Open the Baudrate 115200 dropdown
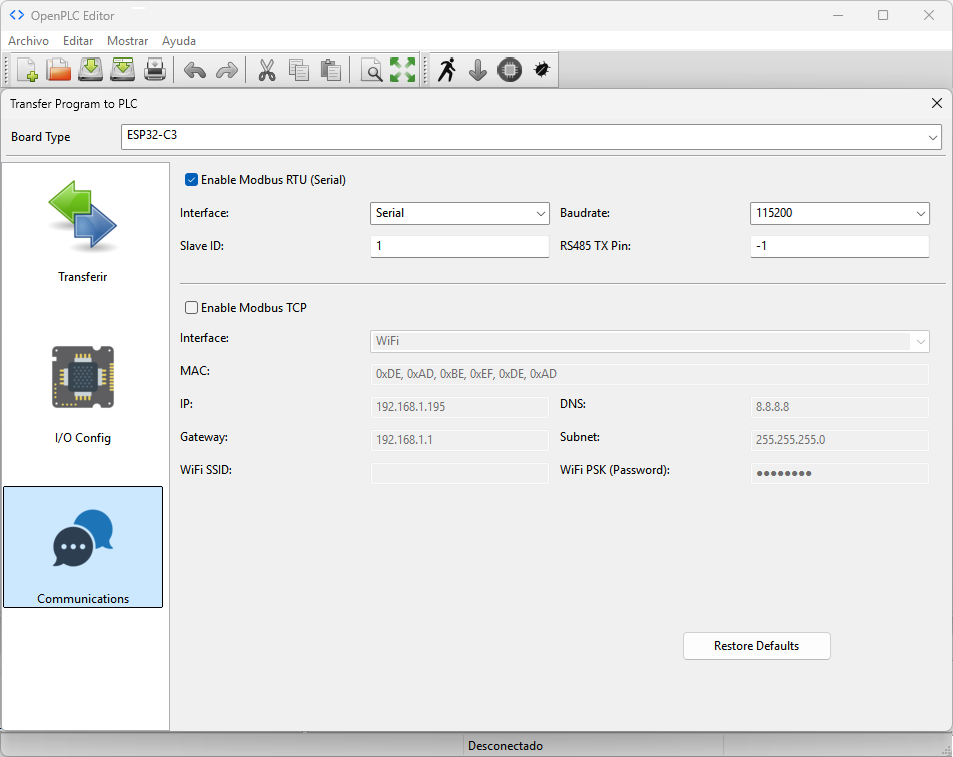Image resolution: width=953 pixels, height=757 pixels. pyautogui.click(x=839, y=213)
